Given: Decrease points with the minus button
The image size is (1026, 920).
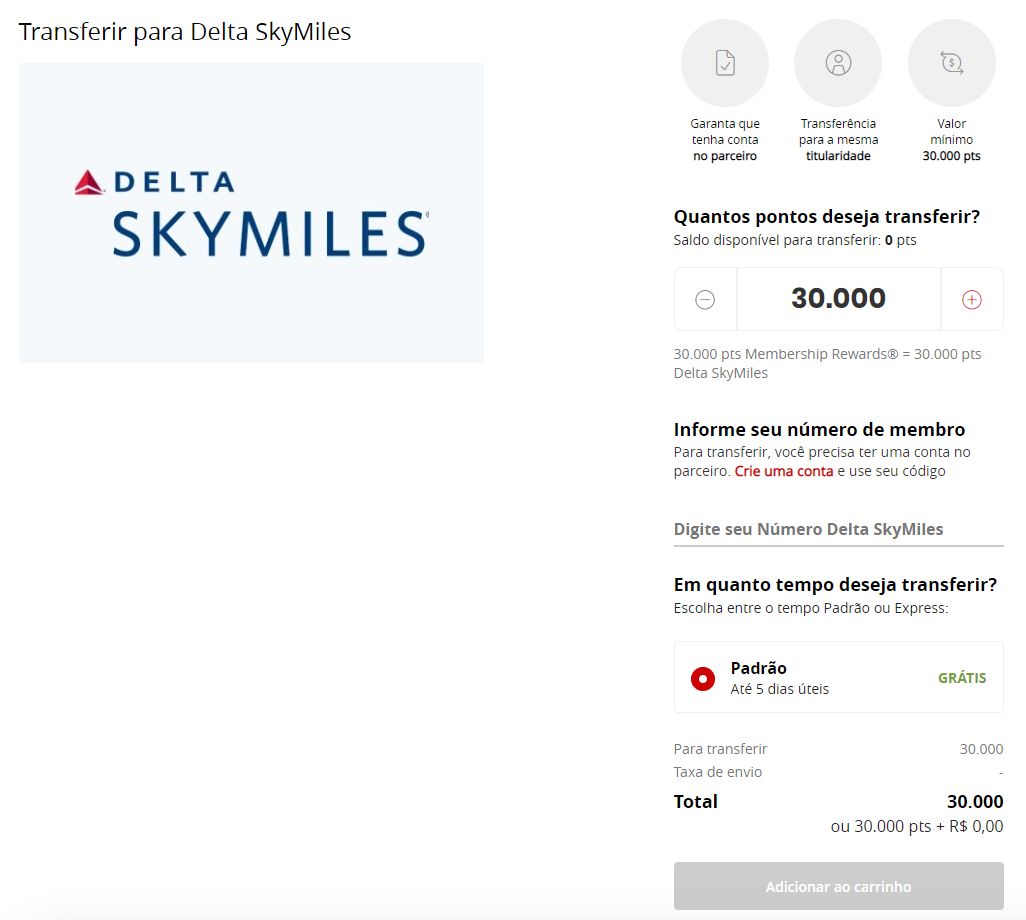Looking at the screenshot, I should 705,300.
